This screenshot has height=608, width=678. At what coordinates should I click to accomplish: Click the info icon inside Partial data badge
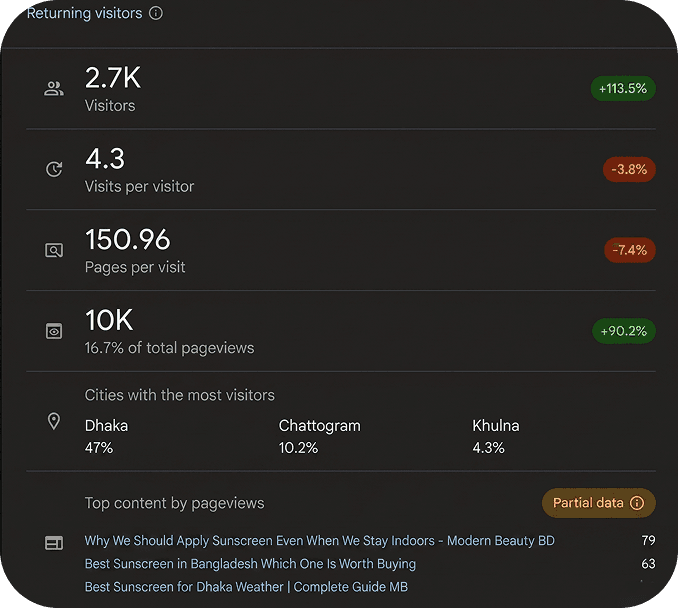[636, 503]
